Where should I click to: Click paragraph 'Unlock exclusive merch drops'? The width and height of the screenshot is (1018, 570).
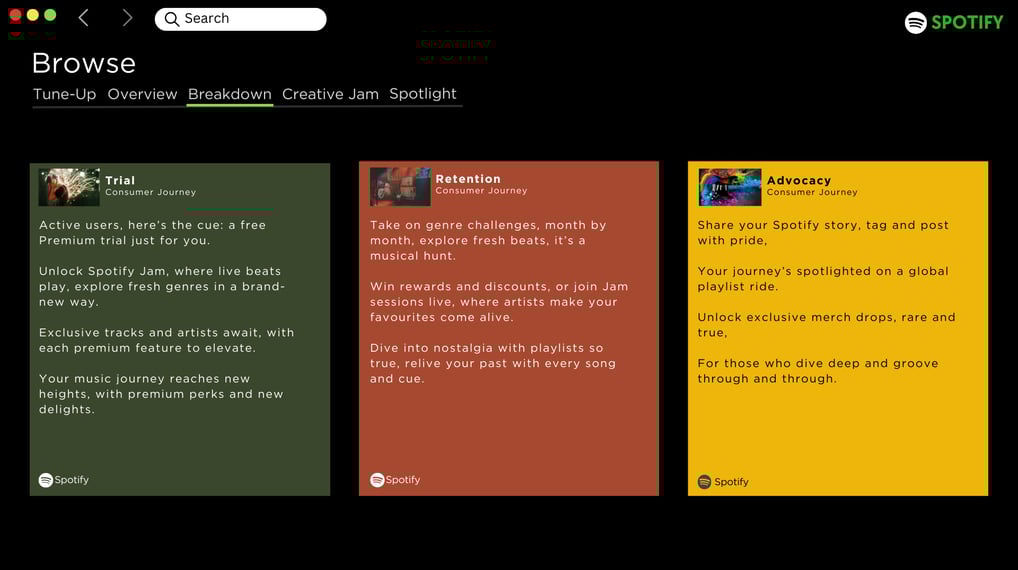pyautogui.click(x=826, y=325)
